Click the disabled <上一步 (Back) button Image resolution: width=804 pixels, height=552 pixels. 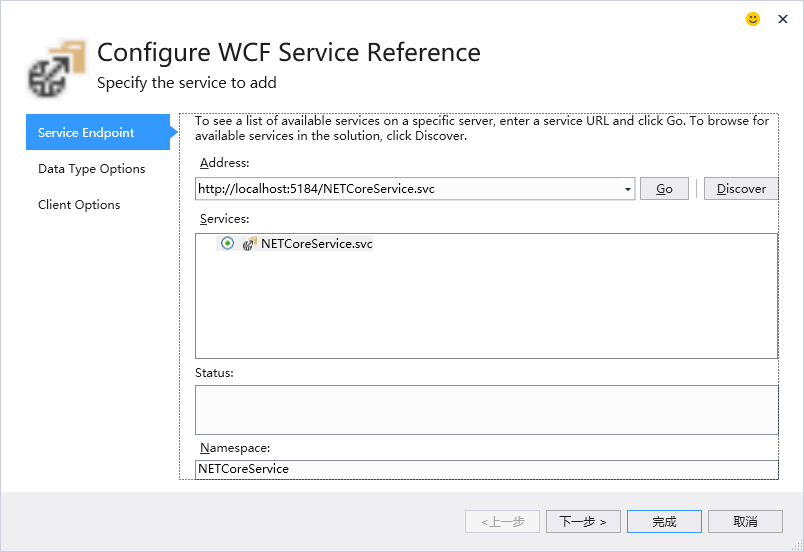click(x=502, y=521)
